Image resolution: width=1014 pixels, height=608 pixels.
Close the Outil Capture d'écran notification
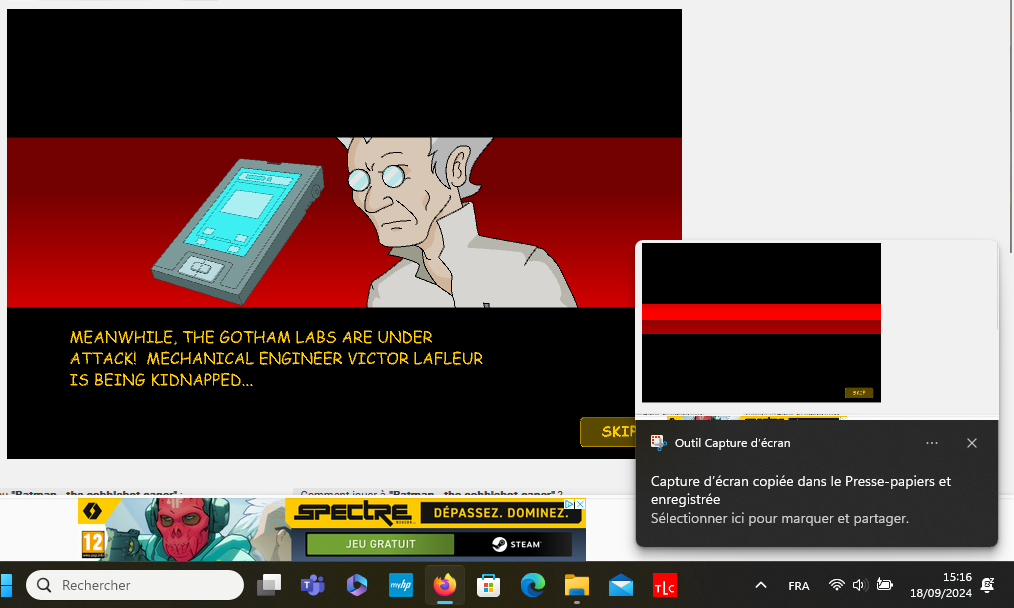pos(971,443)
